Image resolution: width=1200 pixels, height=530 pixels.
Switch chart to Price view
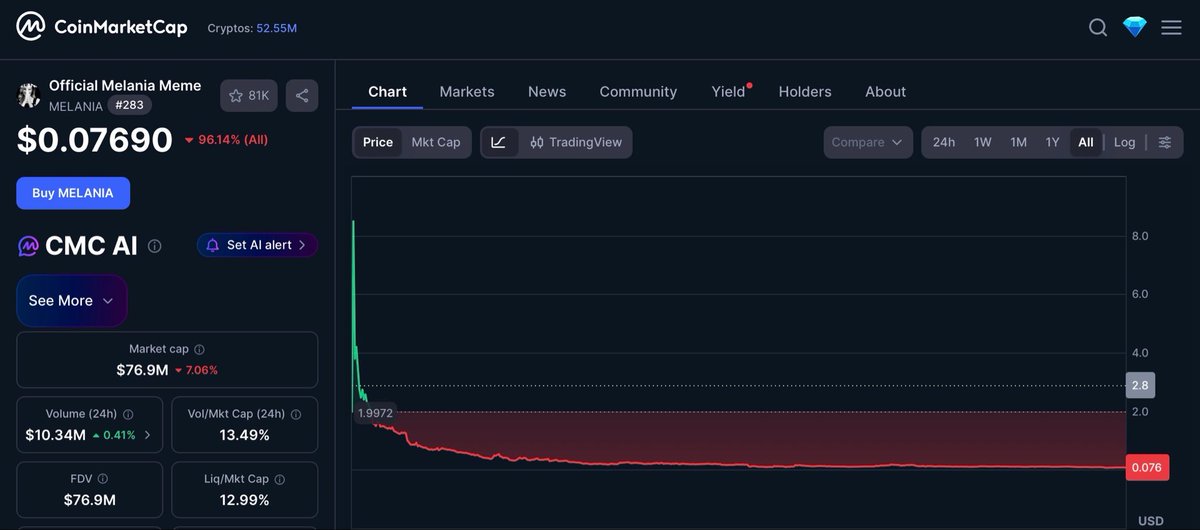click(378, 142)
